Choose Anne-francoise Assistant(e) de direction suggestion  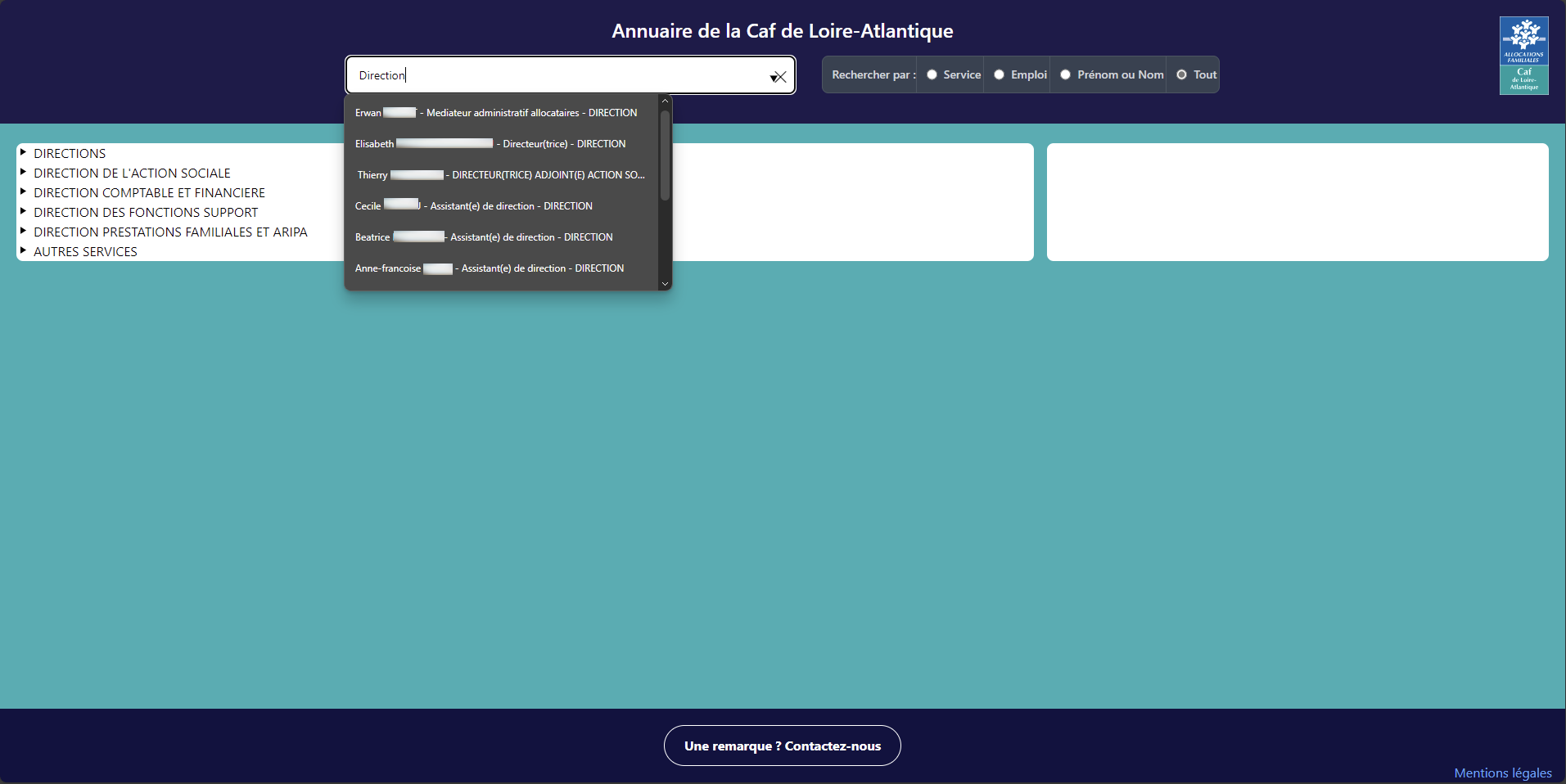pyautogui.click(x=501, y=268)
